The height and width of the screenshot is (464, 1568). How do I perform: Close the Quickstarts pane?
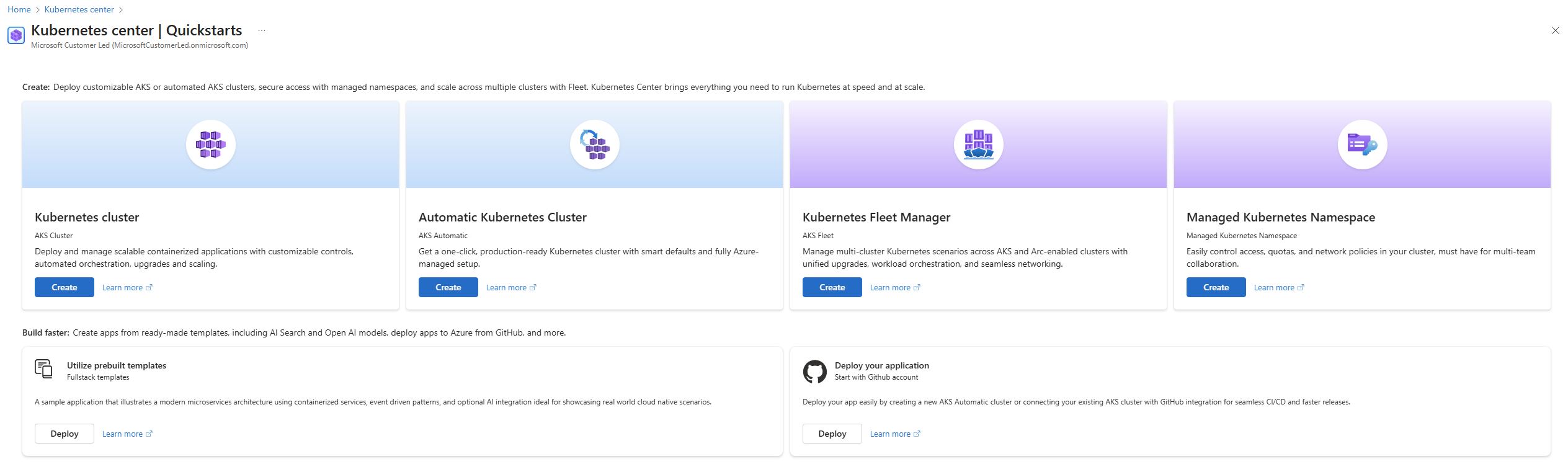[1555, 30]
